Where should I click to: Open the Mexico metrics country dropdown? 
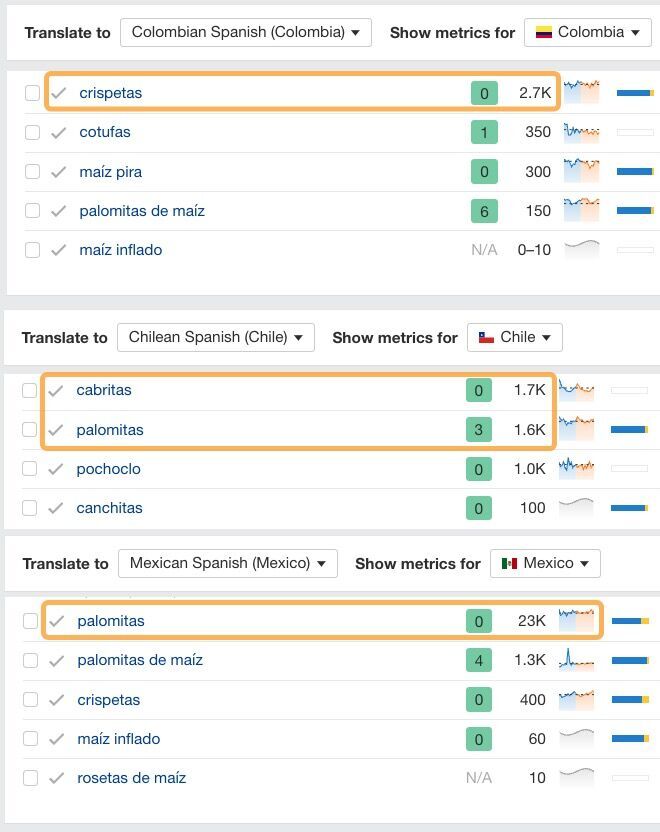click(545, 563)
